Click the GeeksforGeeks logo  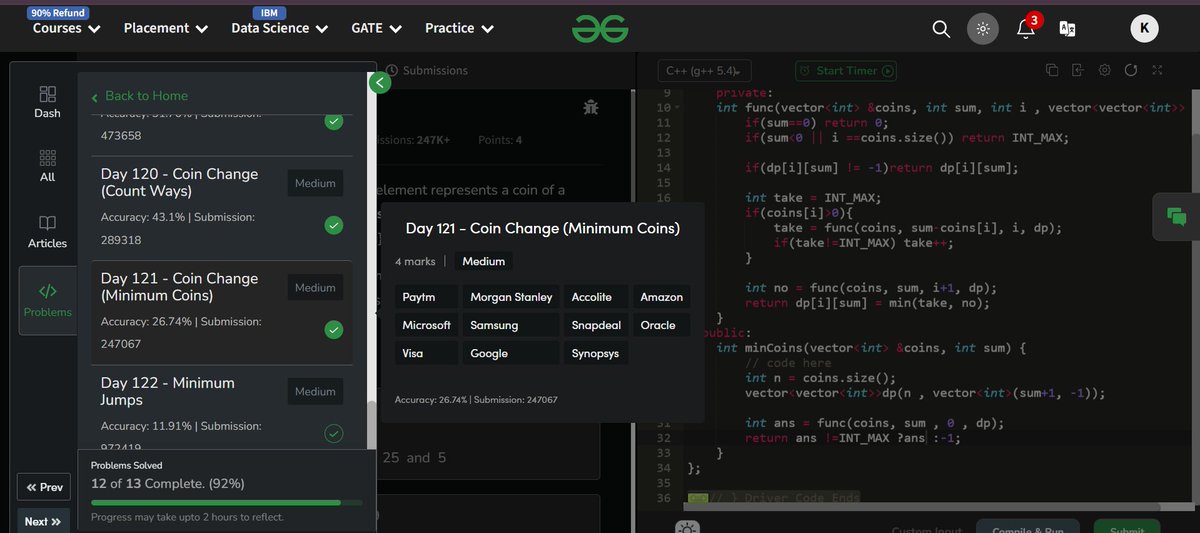[600, 29]
